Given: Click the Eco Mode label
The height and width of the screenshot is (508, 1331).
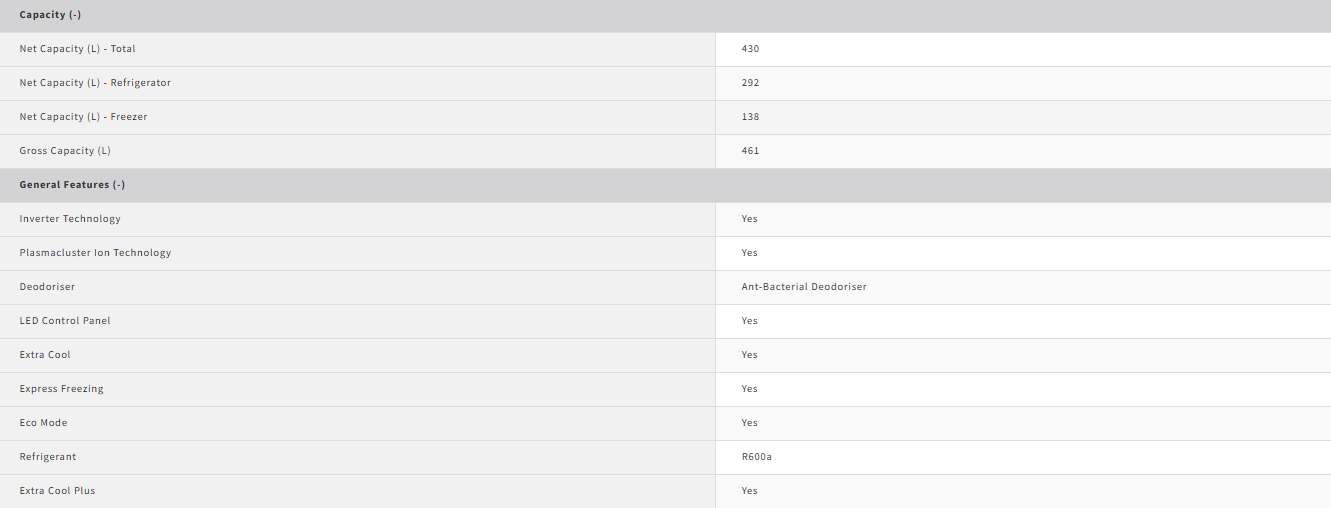Looking at the screenshot, I should point(43,423).
